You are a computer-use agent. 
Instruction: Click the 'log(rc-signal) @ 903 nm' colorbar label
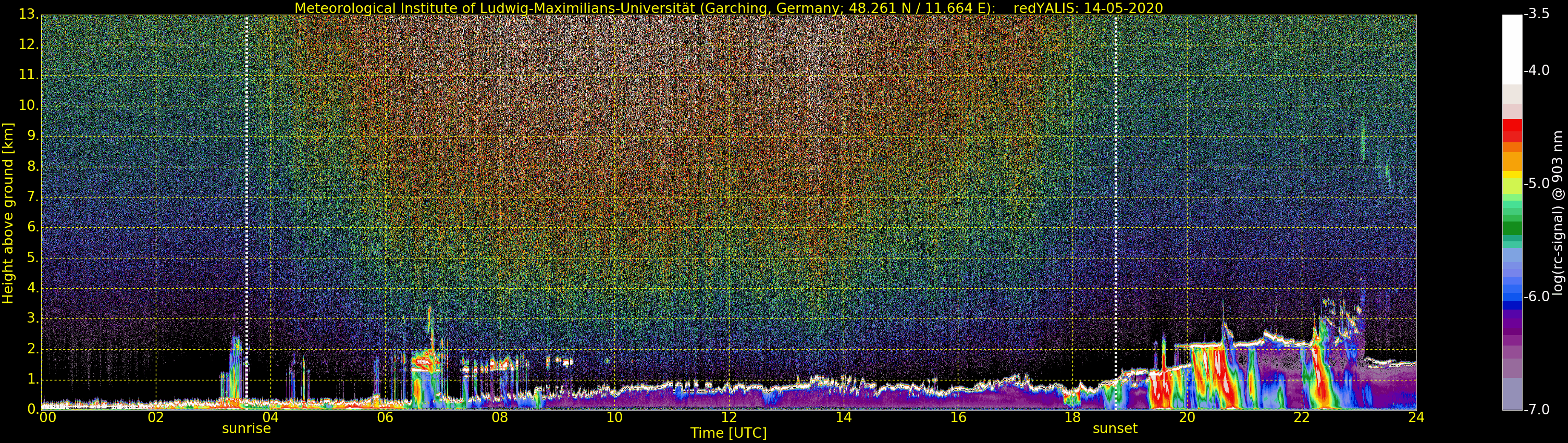click(1558, 212)
